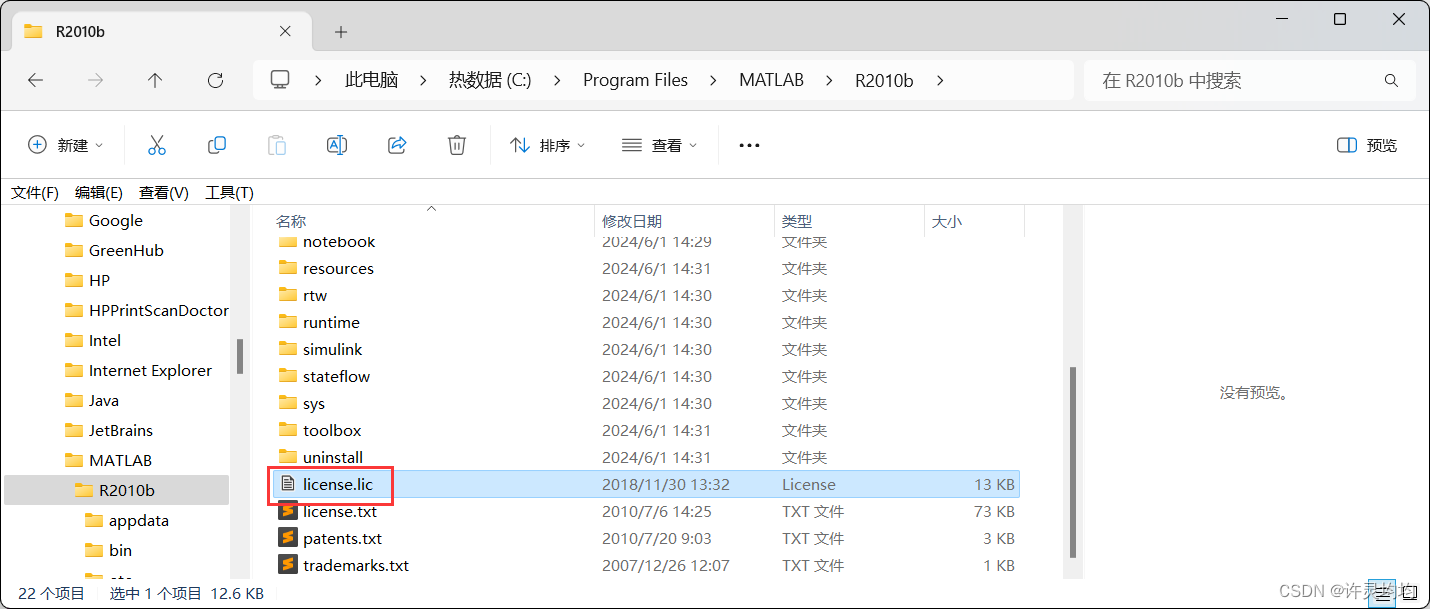Viewport: 1430px width, 609px height.
Task: Select the runtime folder row
Action: [x=645, y=322]
